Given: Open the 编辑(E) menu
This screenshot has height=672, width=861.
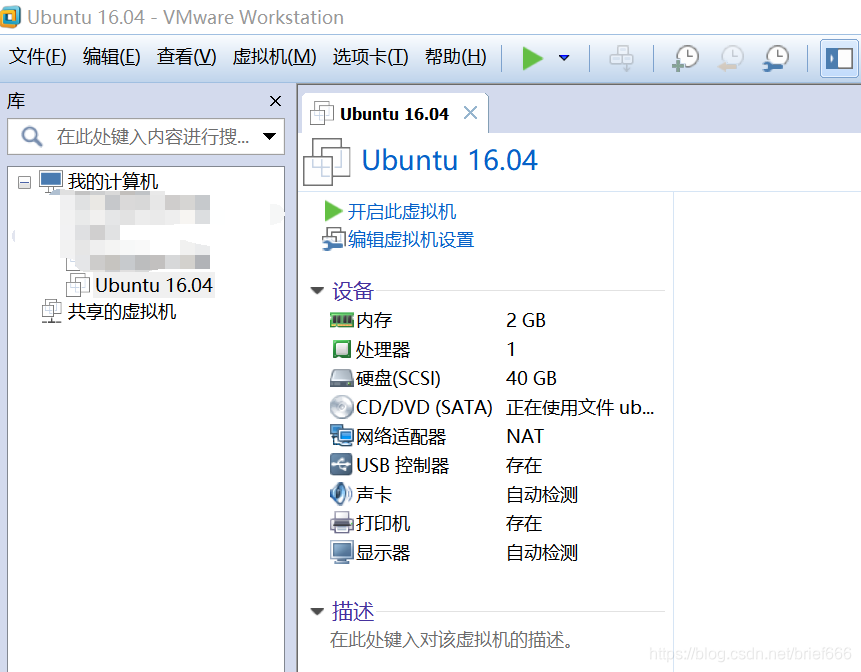Looking at the screenshot, I should (111, 57).
